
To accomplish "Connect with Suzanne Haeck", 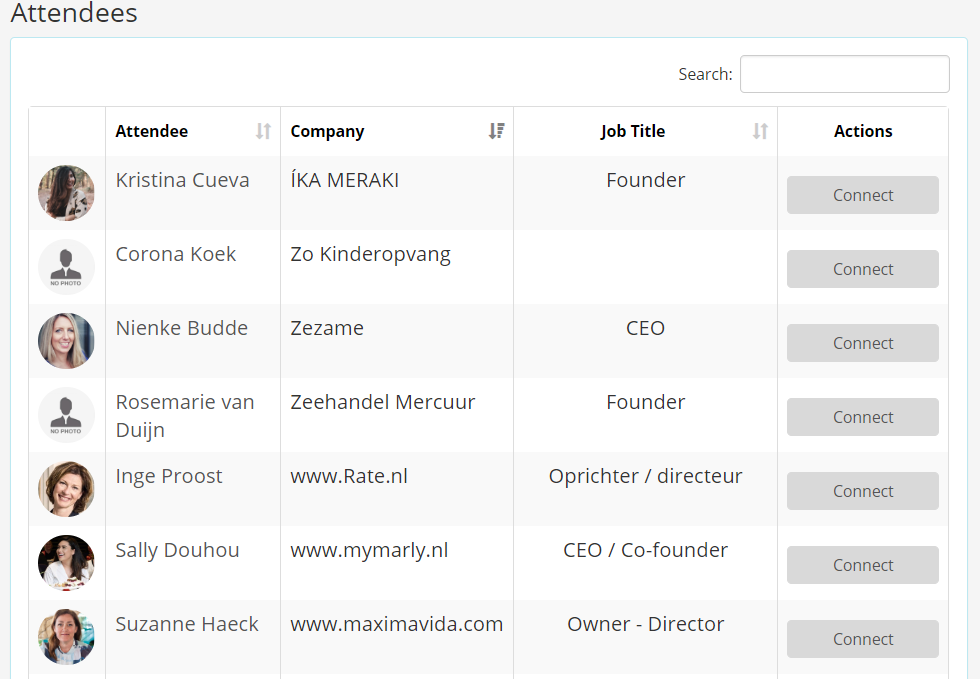I will [862, 639].
